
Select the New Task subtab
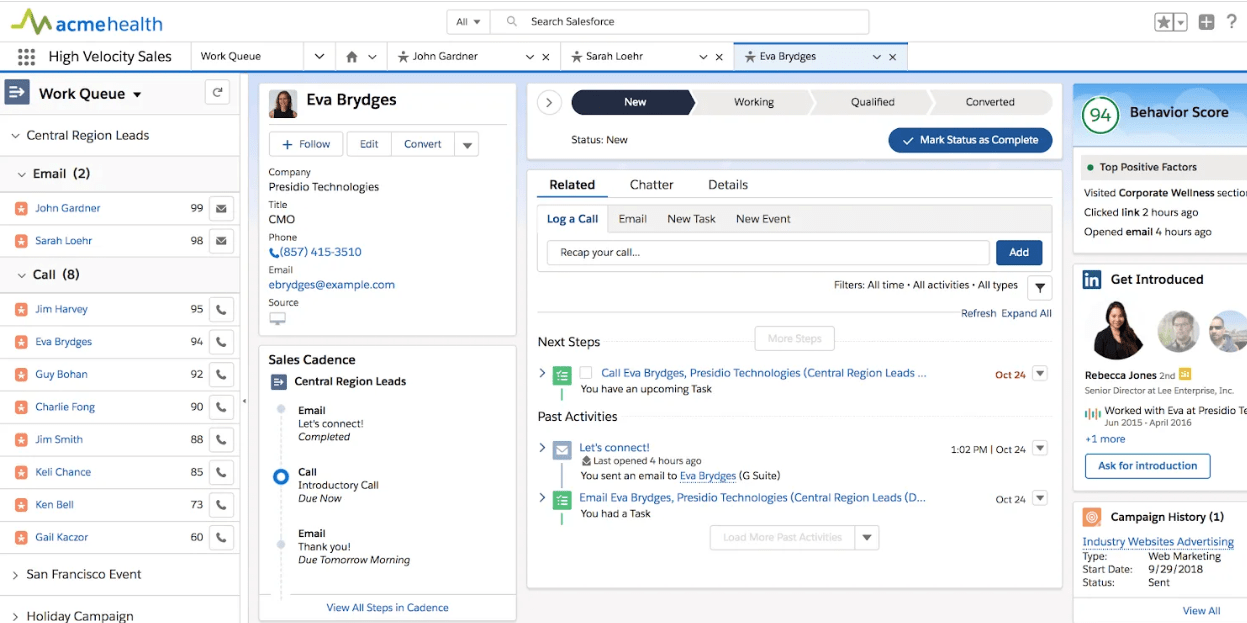coord(691,219)
